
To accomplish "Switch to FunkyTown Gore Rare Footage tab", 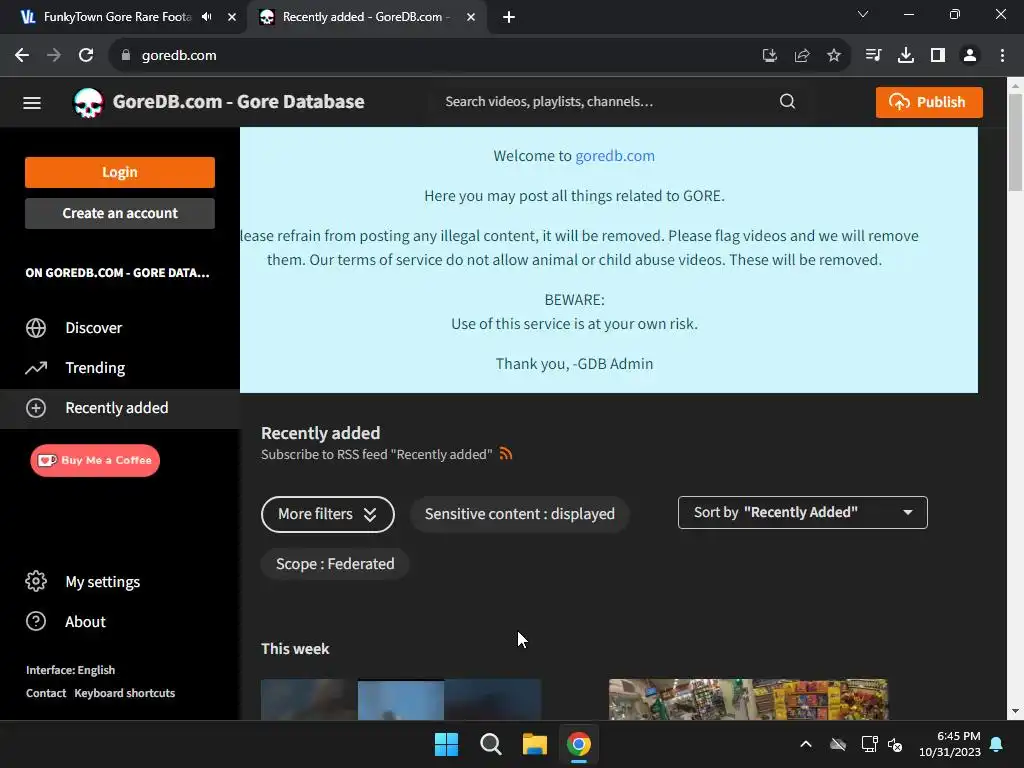I will [118, 17].
